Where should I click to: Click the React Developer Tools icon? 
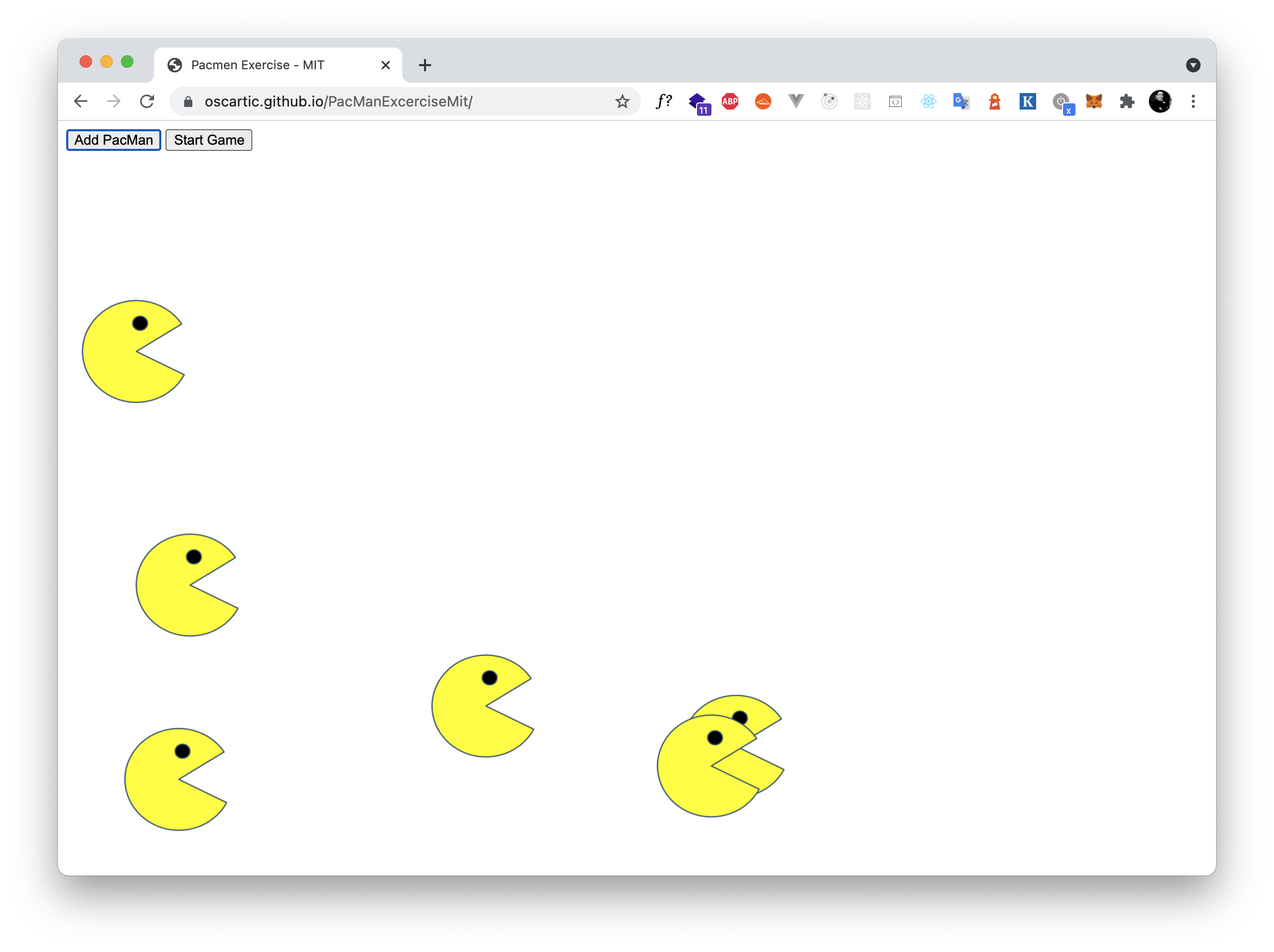pos(928,102)
